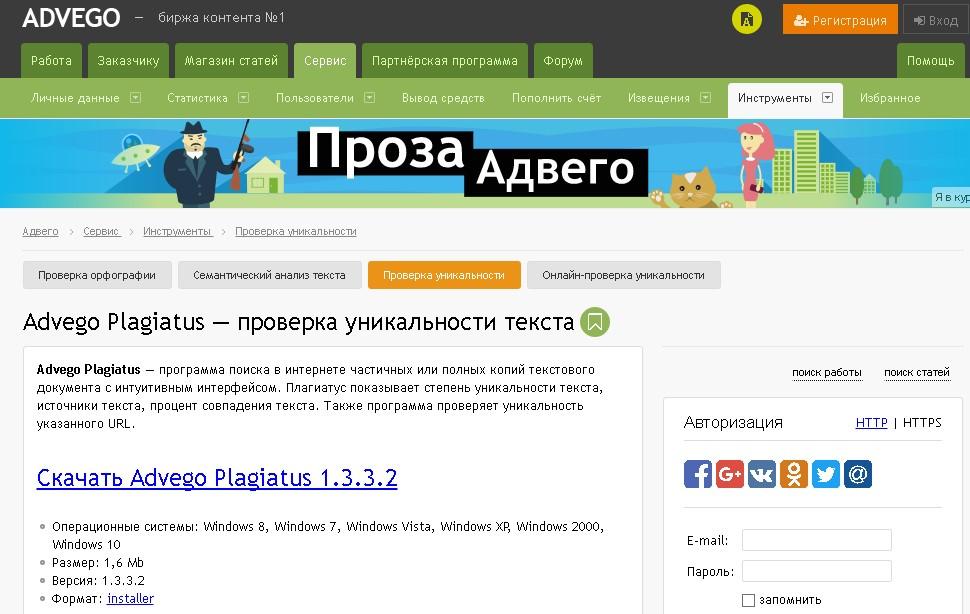Click the green bookmark icon beside page title
Screen dimensions: 970x614
595,322
